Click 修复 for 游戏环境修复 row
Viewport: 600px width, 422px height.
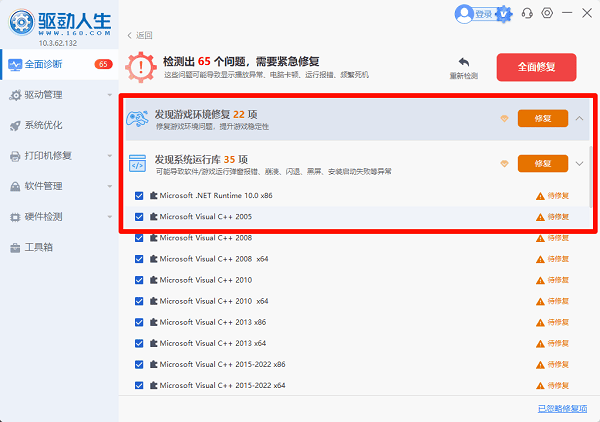coord(543,118)
